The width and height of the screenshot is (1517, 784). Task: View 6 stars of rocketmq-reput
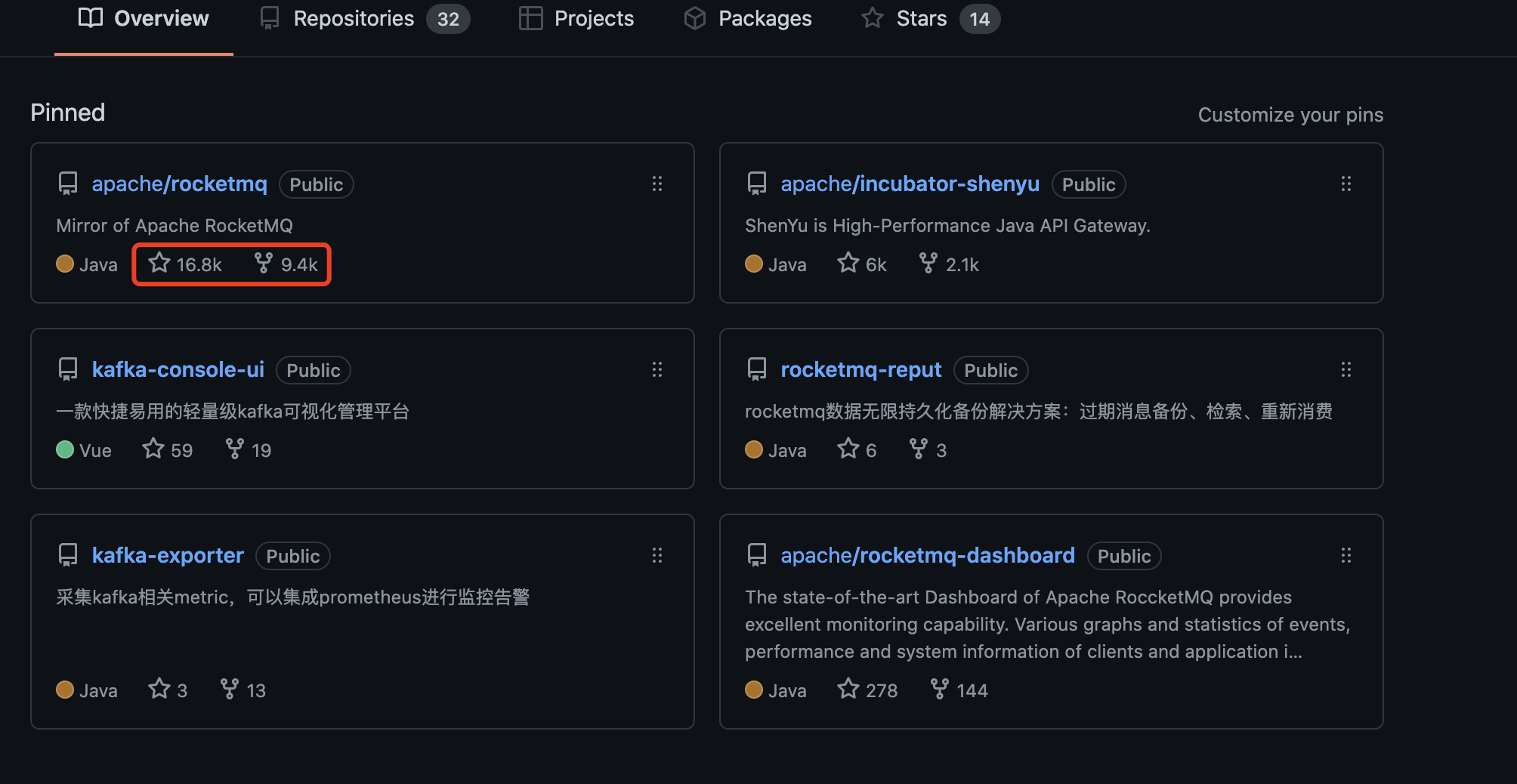click(857, 449)
